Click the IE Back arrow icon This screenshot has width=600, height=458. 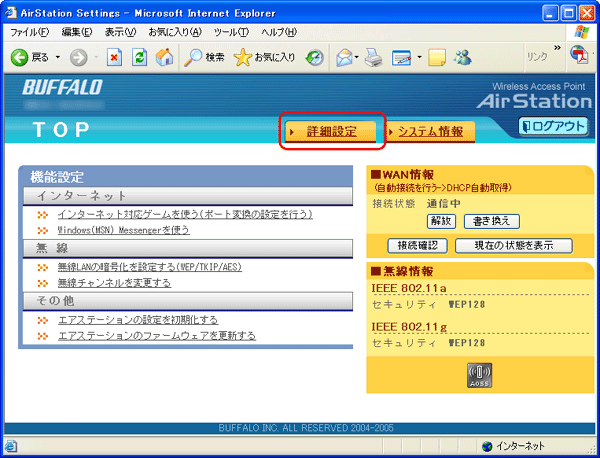pyautogui.click(x=19, y=58)
